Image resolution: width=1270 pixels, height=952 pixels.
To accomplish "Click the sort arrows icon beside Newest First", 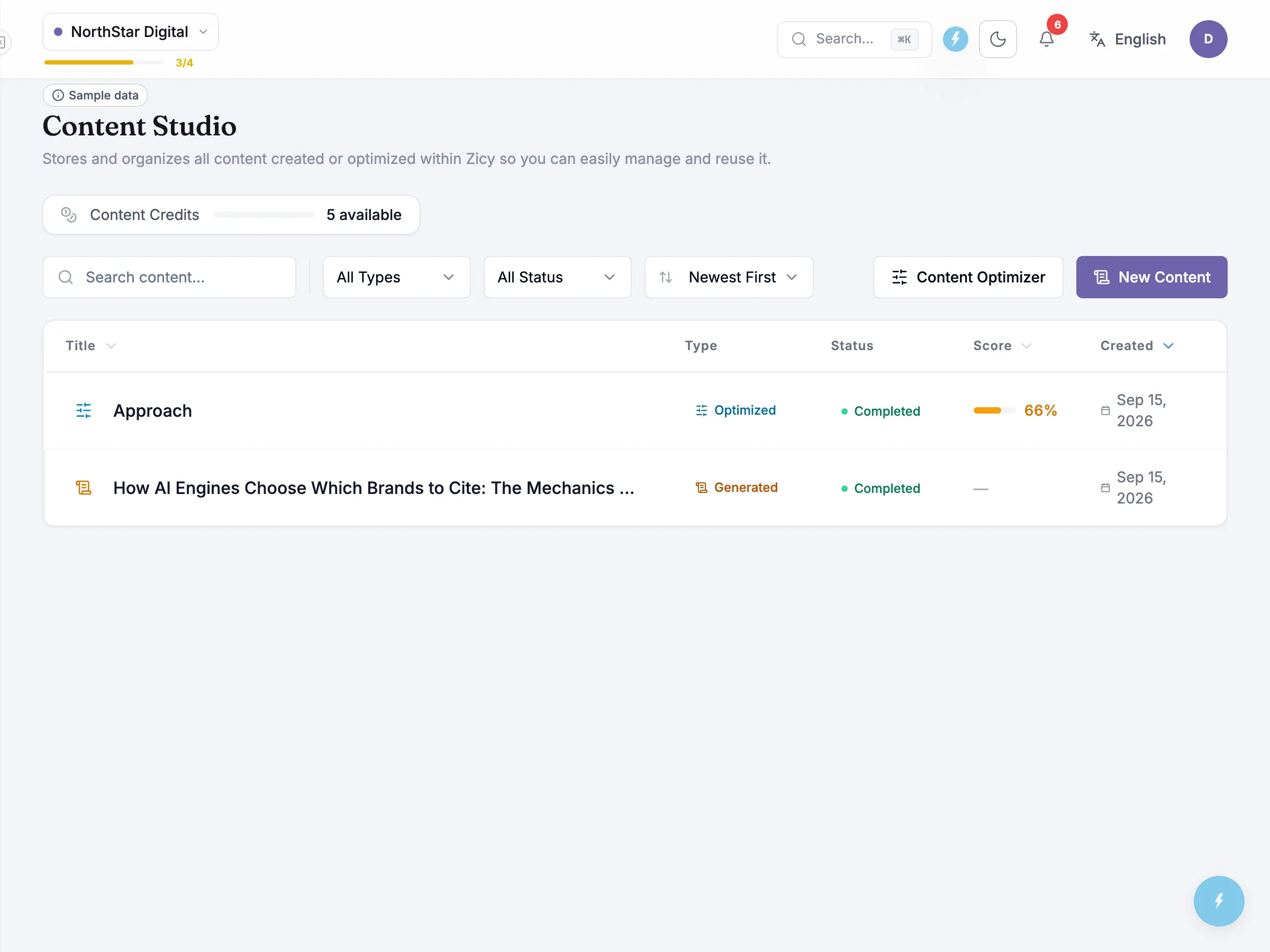I will coord(666,277).
